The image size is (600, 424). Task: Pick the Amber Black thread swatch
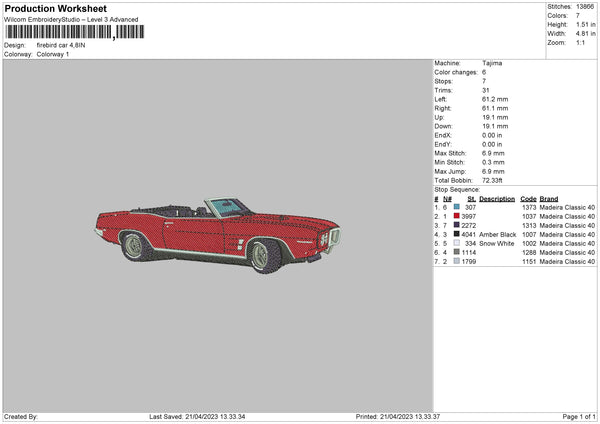(x=456, y=234)
